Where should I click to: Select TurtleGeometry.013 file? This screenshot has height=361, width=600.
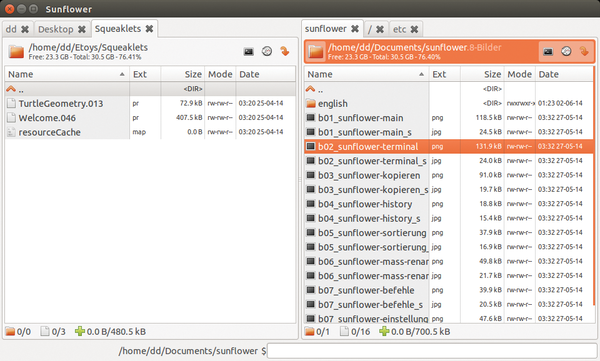(150, 103)
